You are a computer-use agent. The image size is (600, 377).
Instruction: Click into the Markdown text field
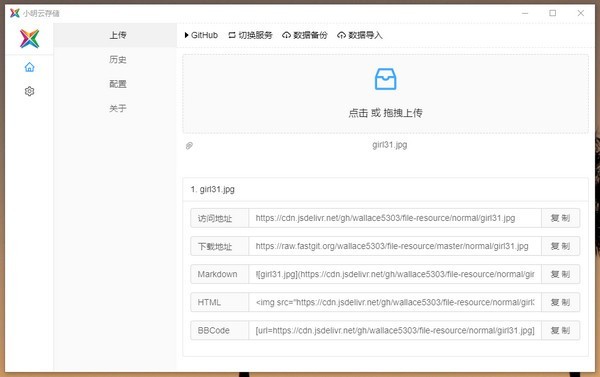[395, 274]
